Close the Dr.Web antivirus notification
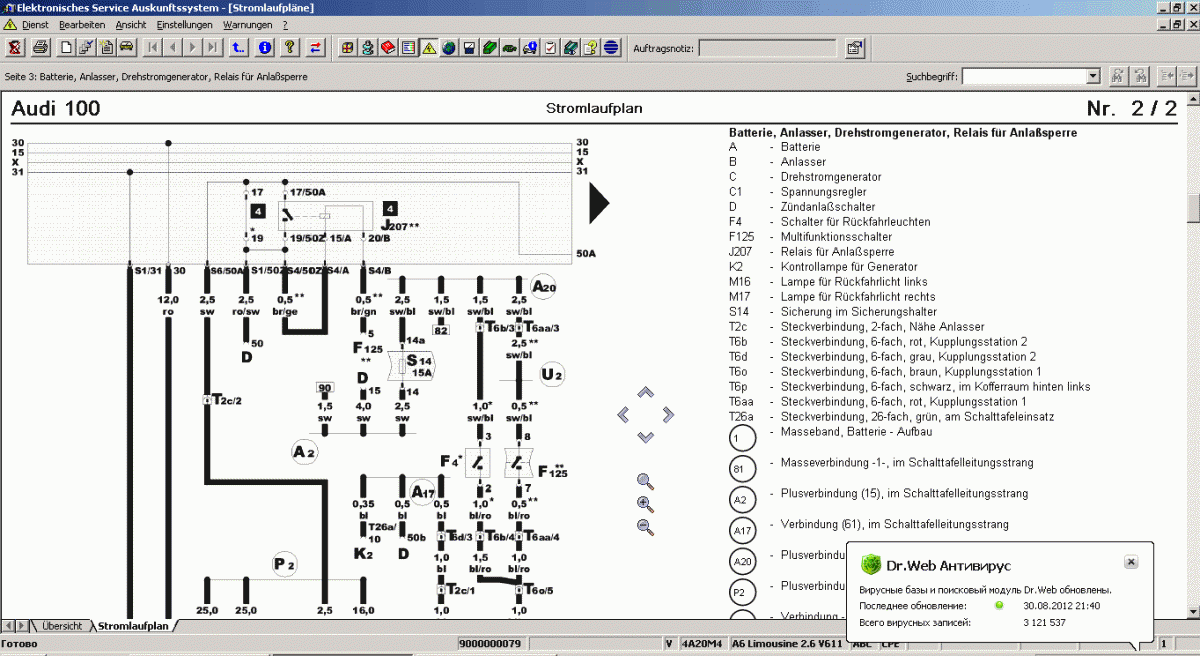The width and height of the screenshot is (1200, 656). pos(1131,562)
